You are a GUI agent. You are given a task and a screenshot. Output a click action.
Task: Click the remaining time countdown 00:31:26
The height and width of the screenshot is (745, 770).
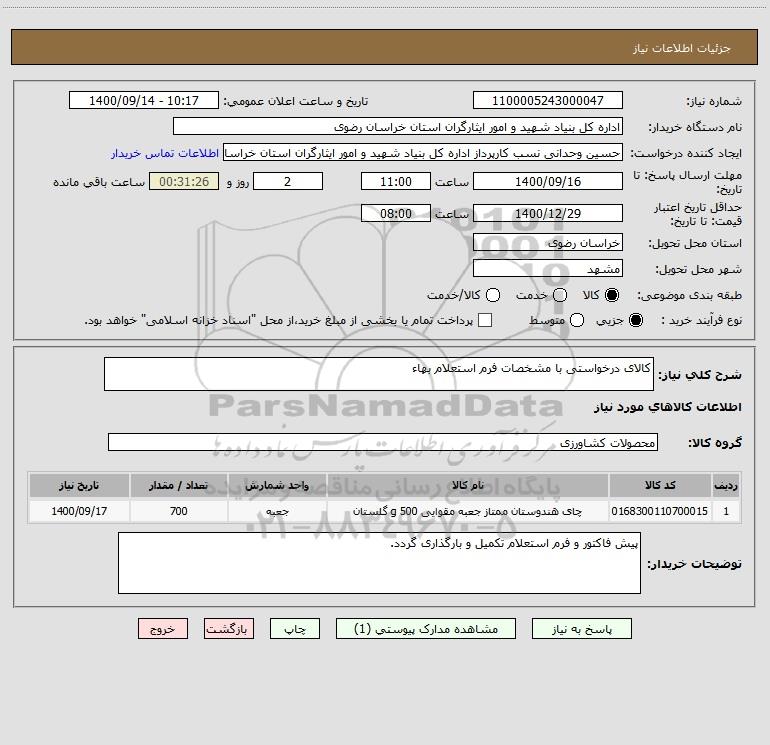tap(184, 181)
